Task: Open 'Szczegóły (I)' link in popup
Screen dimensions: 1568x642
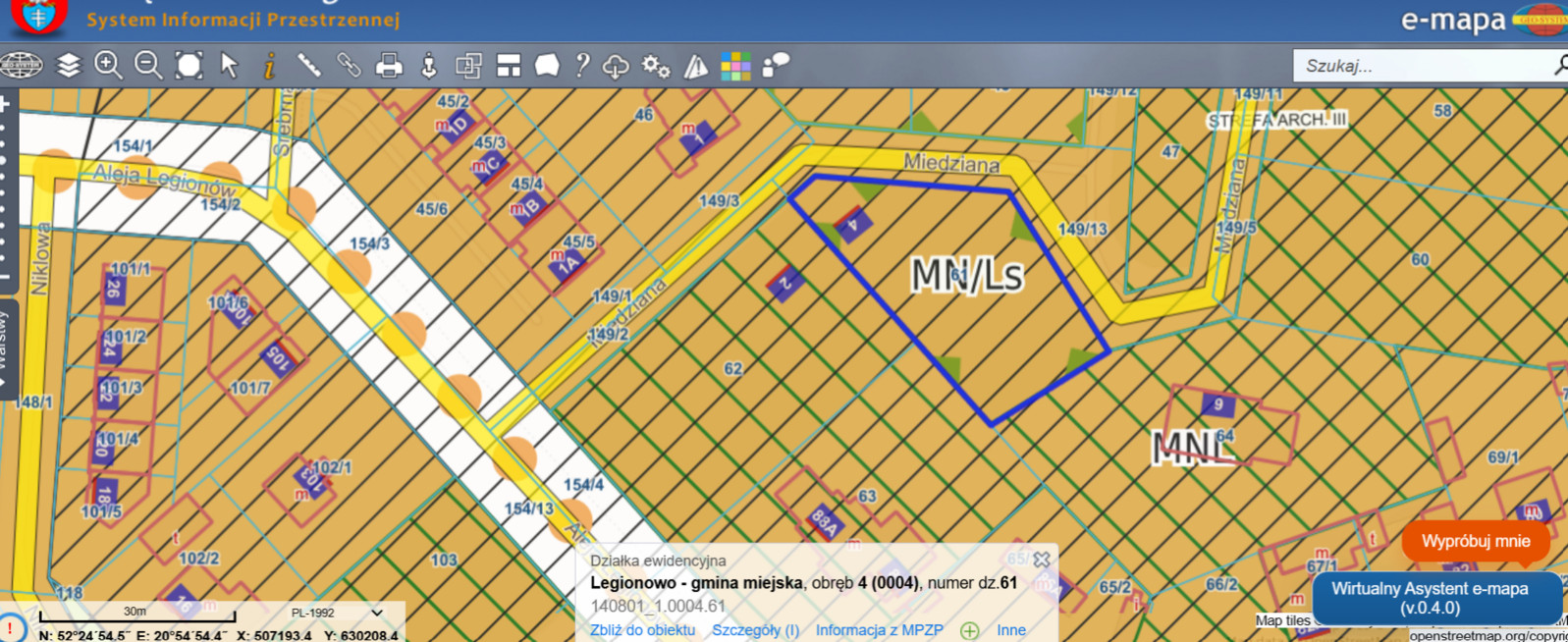Action: (x=755, y=630)
